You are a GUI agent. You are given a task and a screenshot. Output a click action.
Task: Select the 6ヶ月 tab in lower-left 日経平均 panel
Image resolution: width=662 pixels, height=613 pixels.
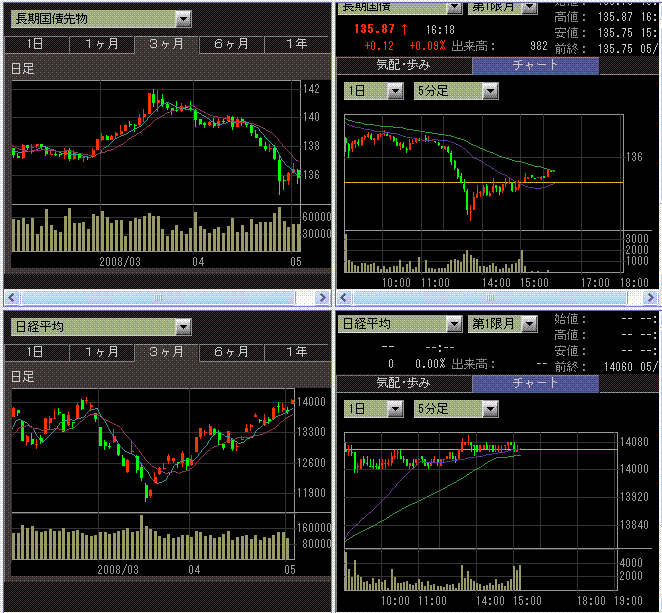coord(231,352)
